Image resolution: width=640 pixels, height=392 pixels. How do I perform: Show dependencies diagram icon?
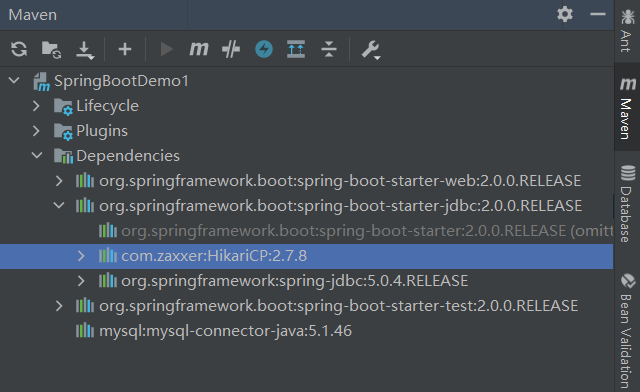pos(296,49)
